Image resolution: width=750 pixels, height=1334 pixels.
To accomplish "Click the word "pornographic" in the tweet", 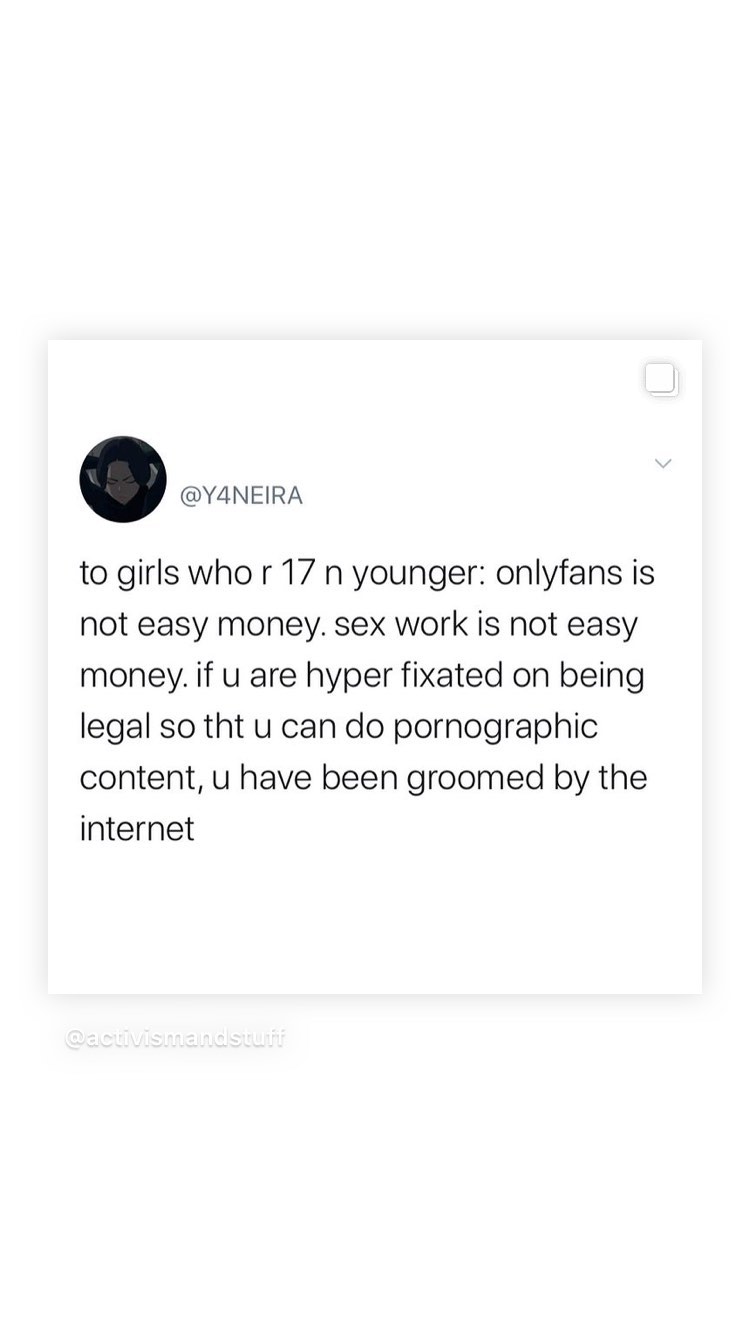I will pos(495,727).
